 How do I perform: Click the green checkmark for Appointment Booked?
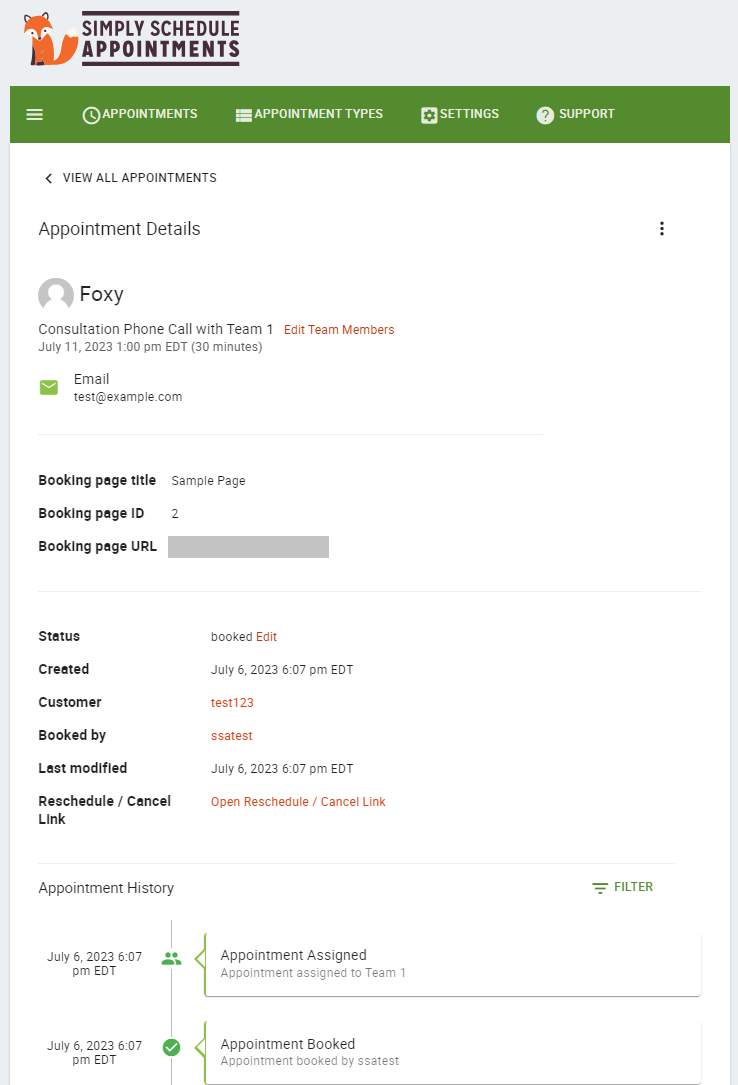coord(171,1047)
